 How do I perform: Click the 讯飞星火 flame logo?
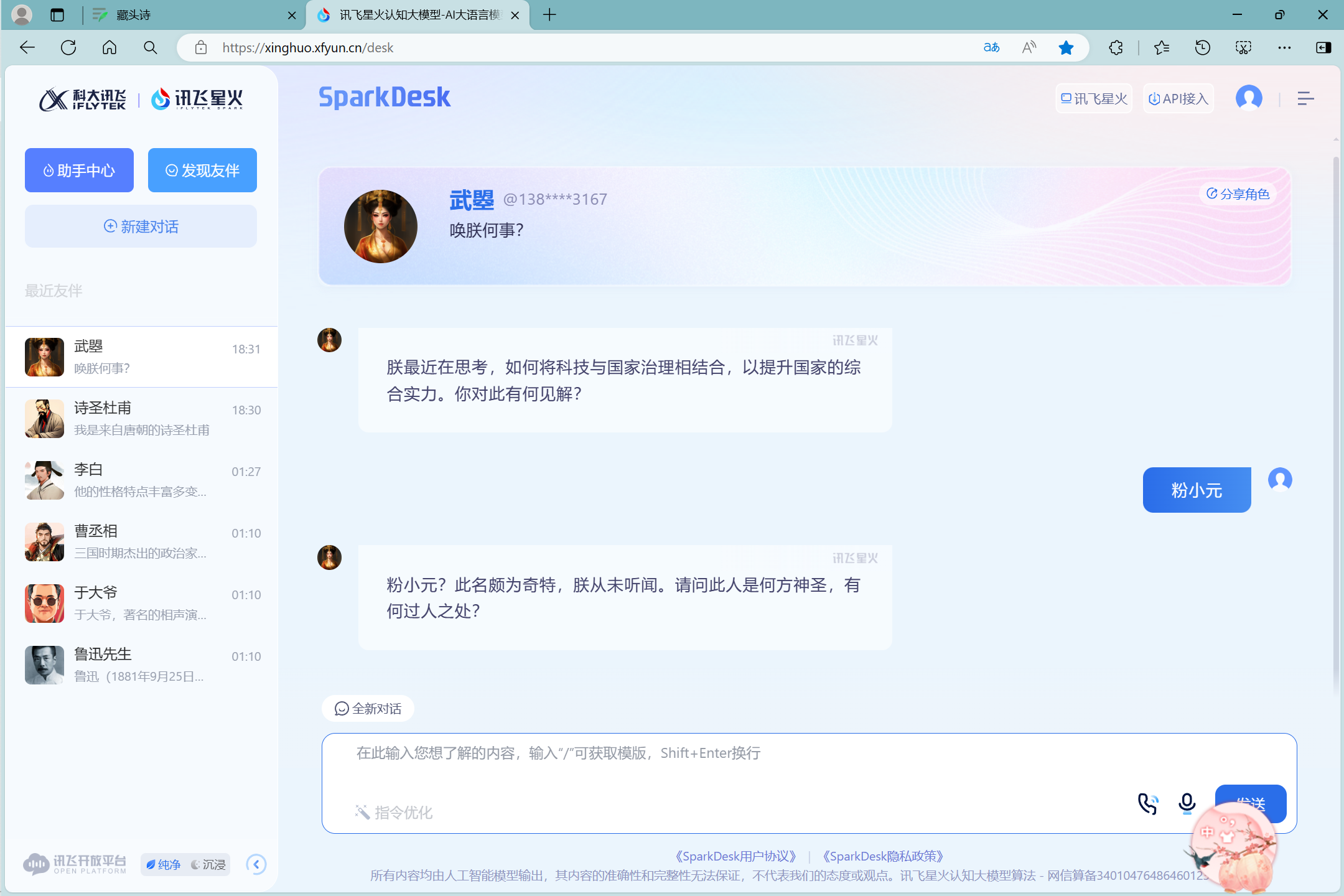(197, 99)
